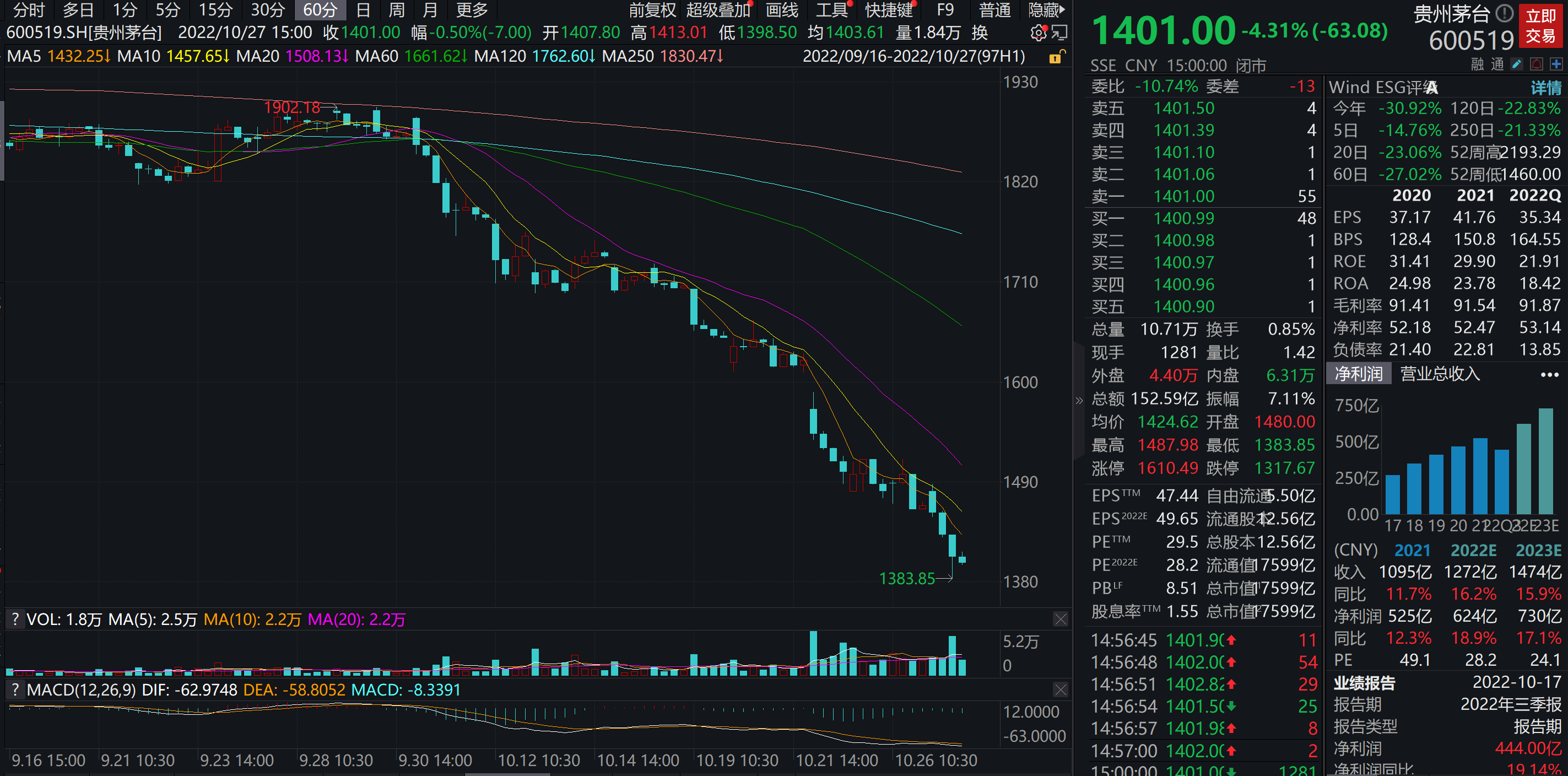1568x776 pixels.
Task: Click the 融 margin trading tag
Action: click(1477, 64)
